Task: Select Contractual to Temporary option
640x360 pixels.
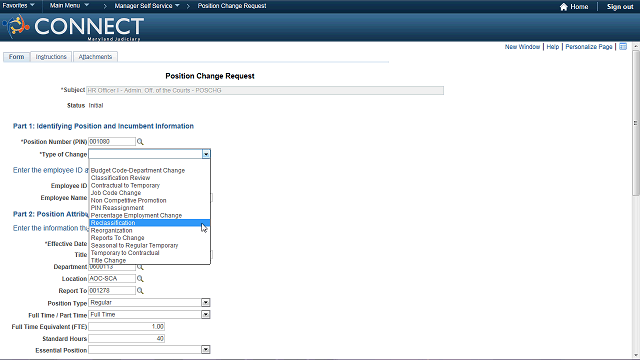Action: (149, 185)
